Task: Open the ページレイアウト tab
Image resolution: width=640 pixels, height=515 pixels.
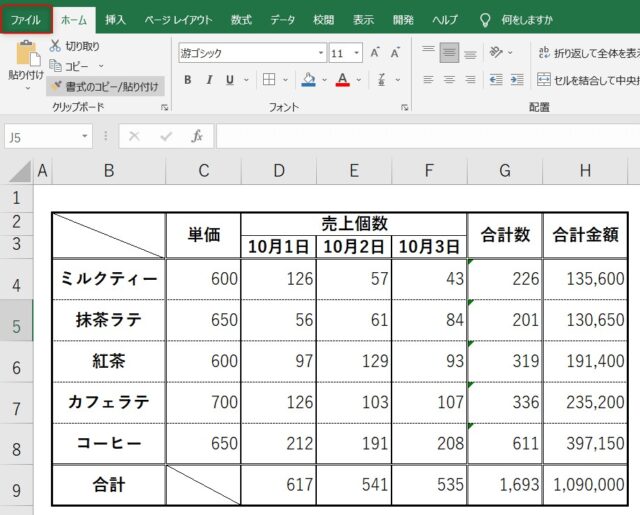Action: coord(178,20)
